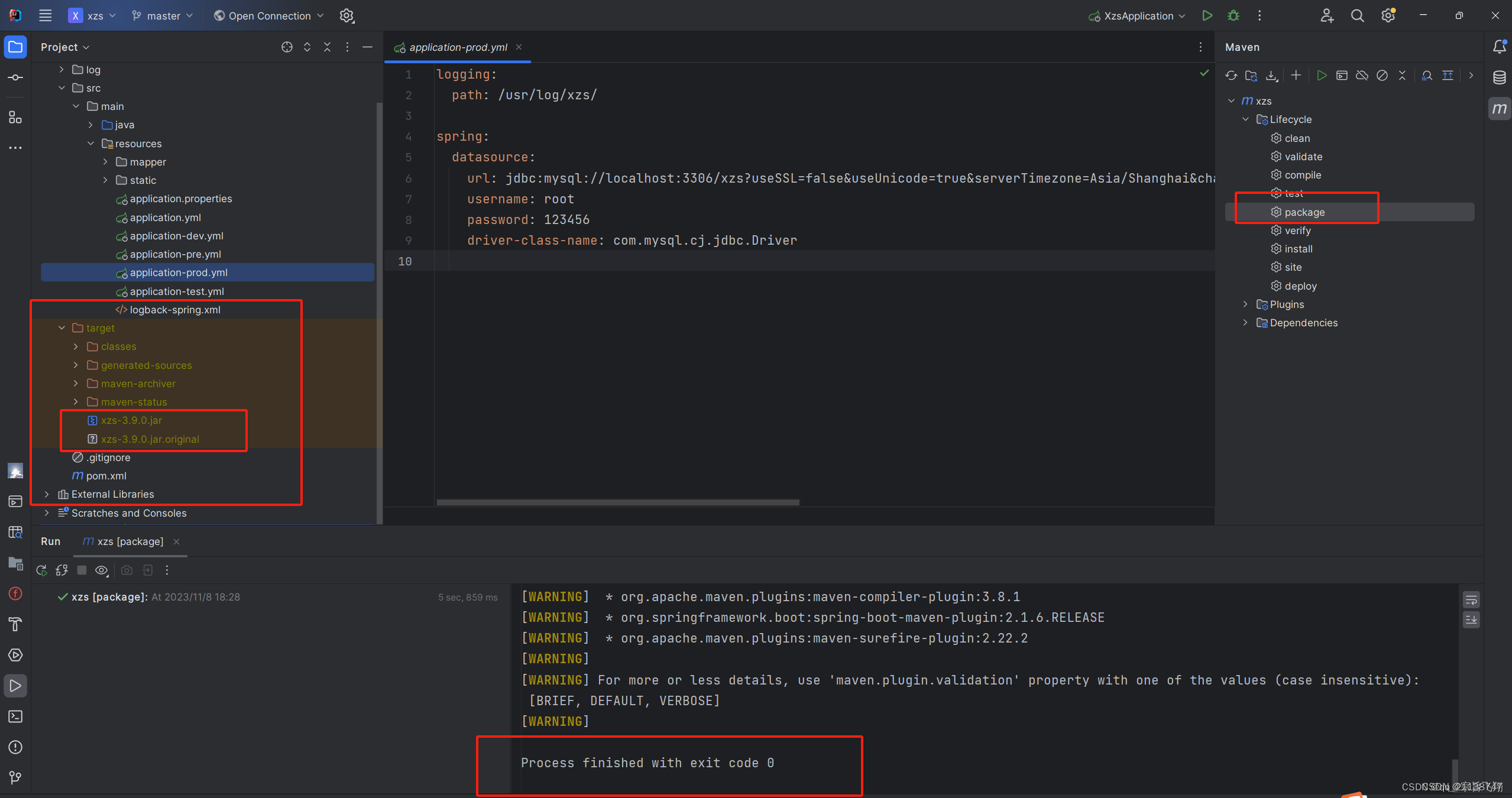Reload all Maven projects

tap(1231, 76)
